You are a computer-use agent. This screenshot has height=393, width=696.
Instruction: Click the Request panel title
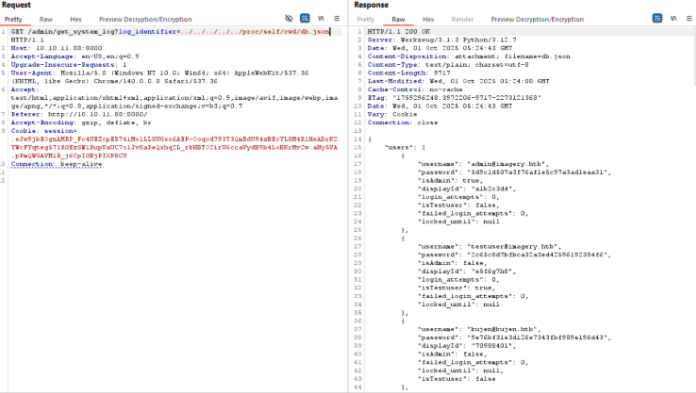(x=16, y=5)
